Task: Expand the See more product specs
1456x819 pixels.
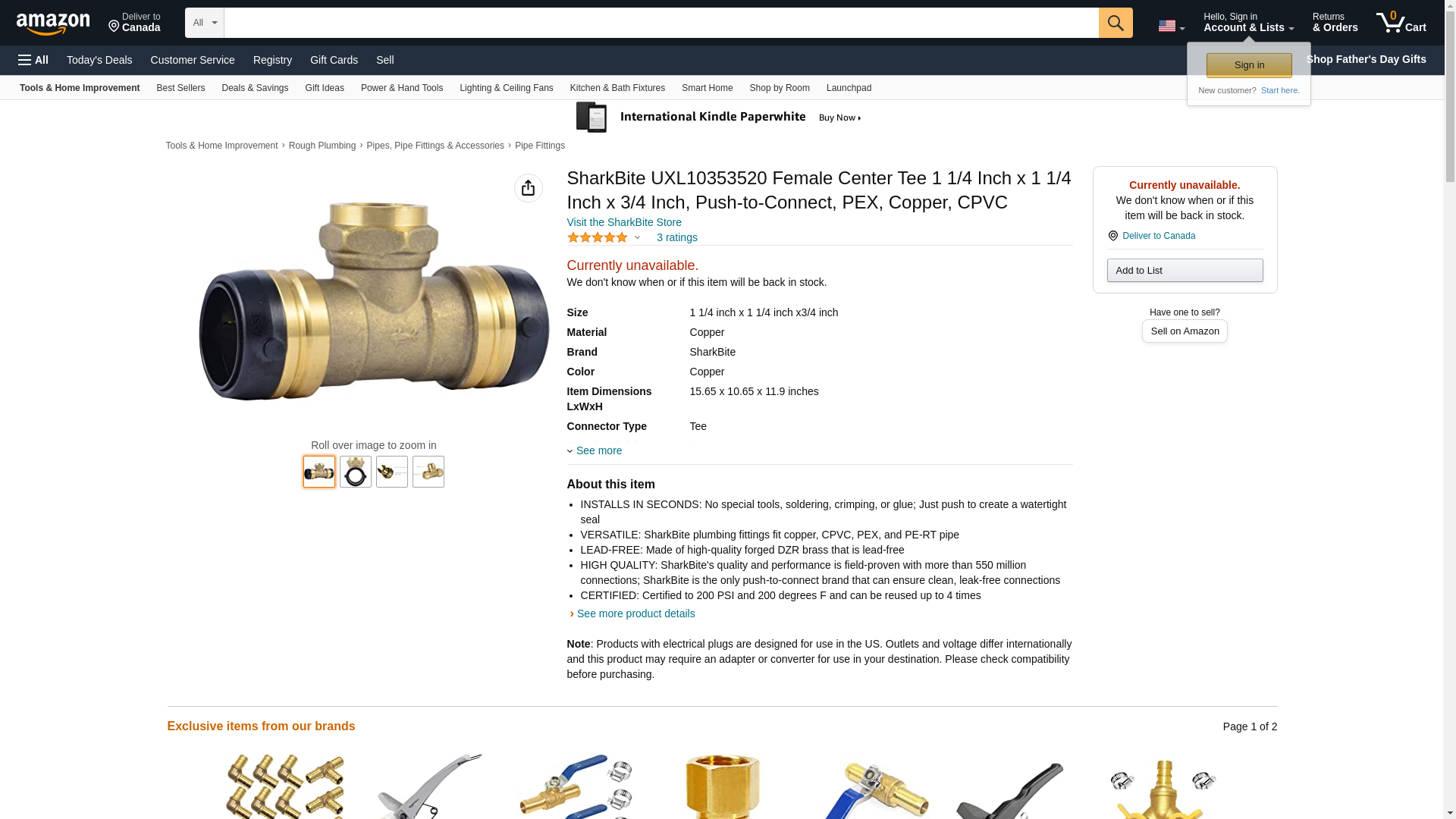Action: pos(595,450)
